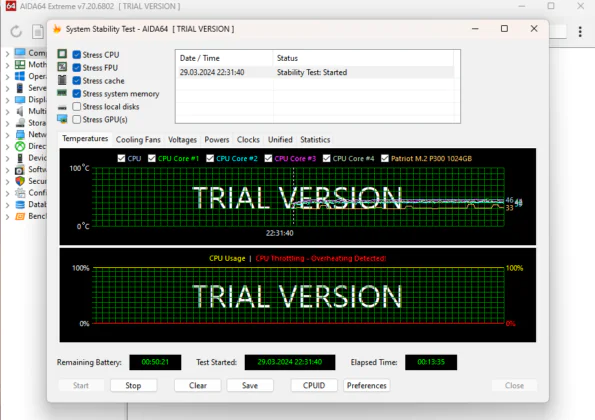Click the Clear button

point(198,385)
